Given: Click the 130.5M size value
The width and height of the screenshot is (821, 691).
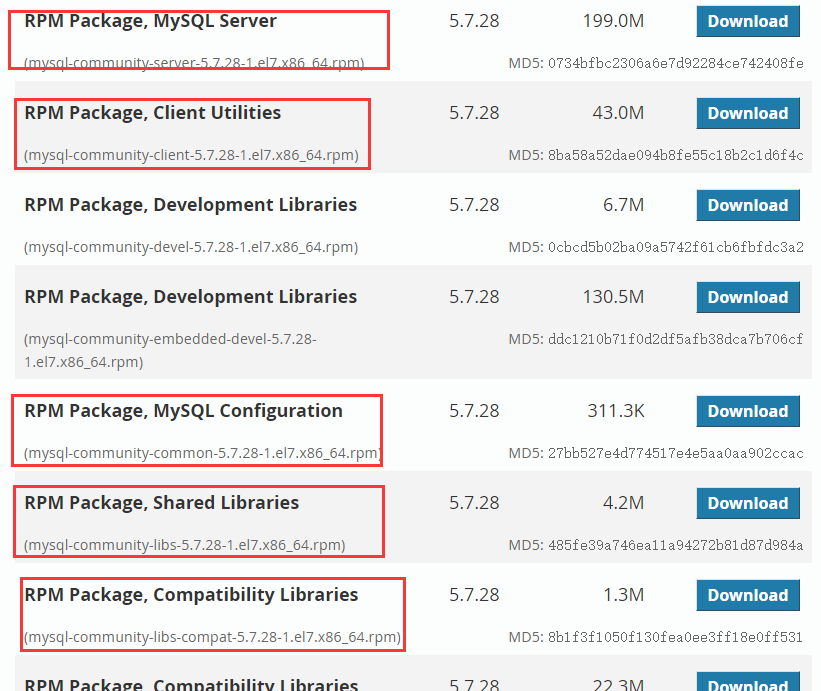Looking at the screenshot, I should click(x=613, y=297).
